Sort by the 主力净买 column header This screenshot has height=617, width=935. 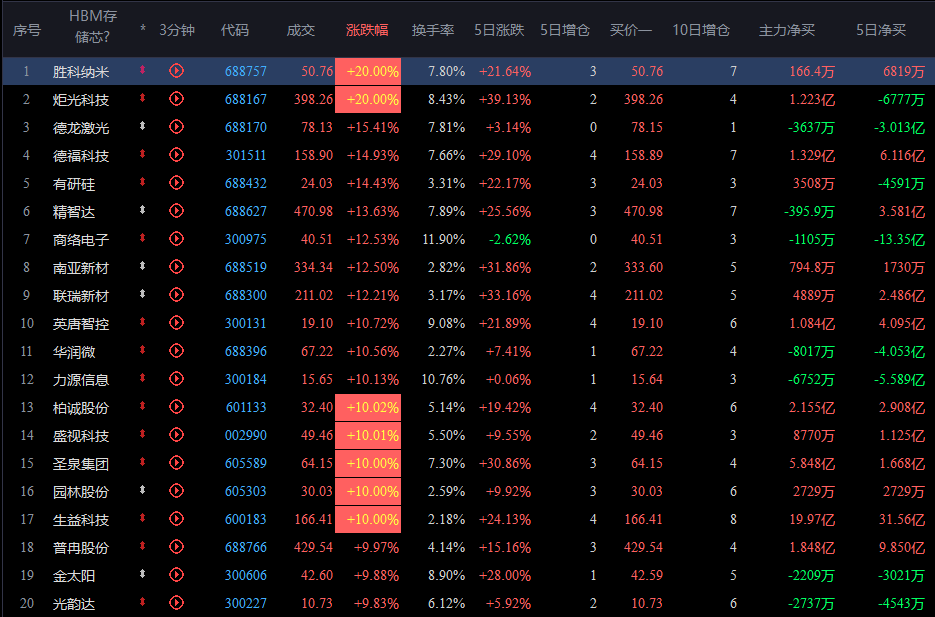(x=787, y=30)
